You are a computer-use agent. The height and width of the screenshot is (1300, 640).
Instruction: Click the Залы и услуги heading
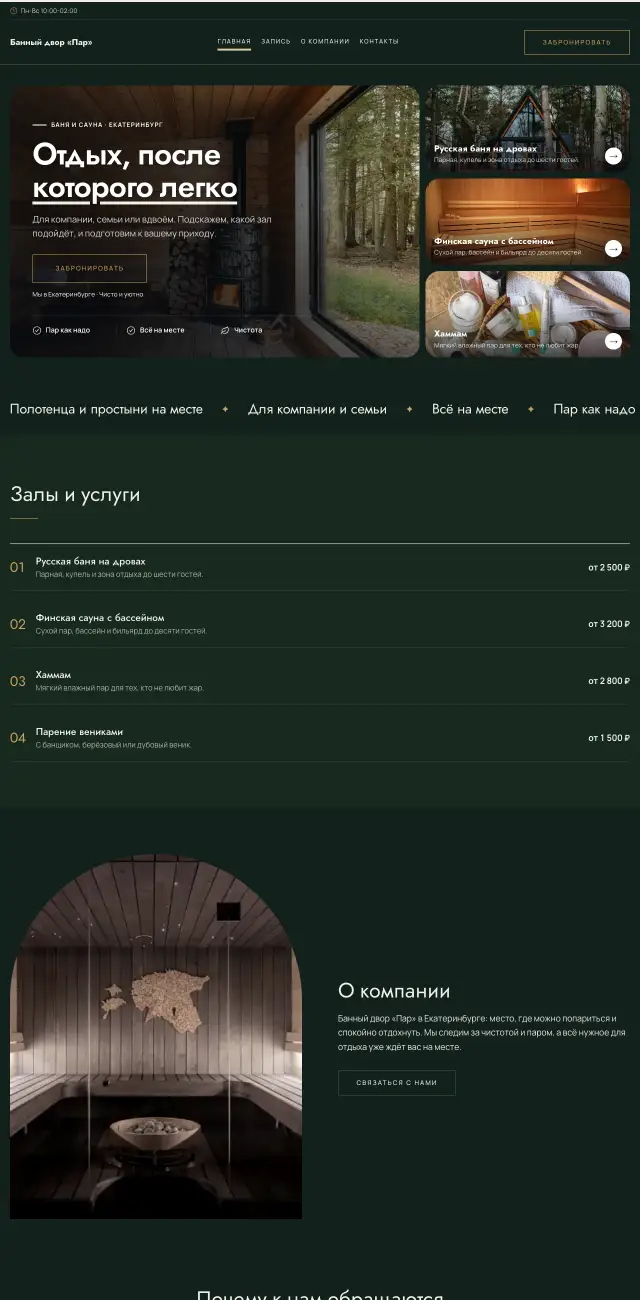click(x=75, y=495)
